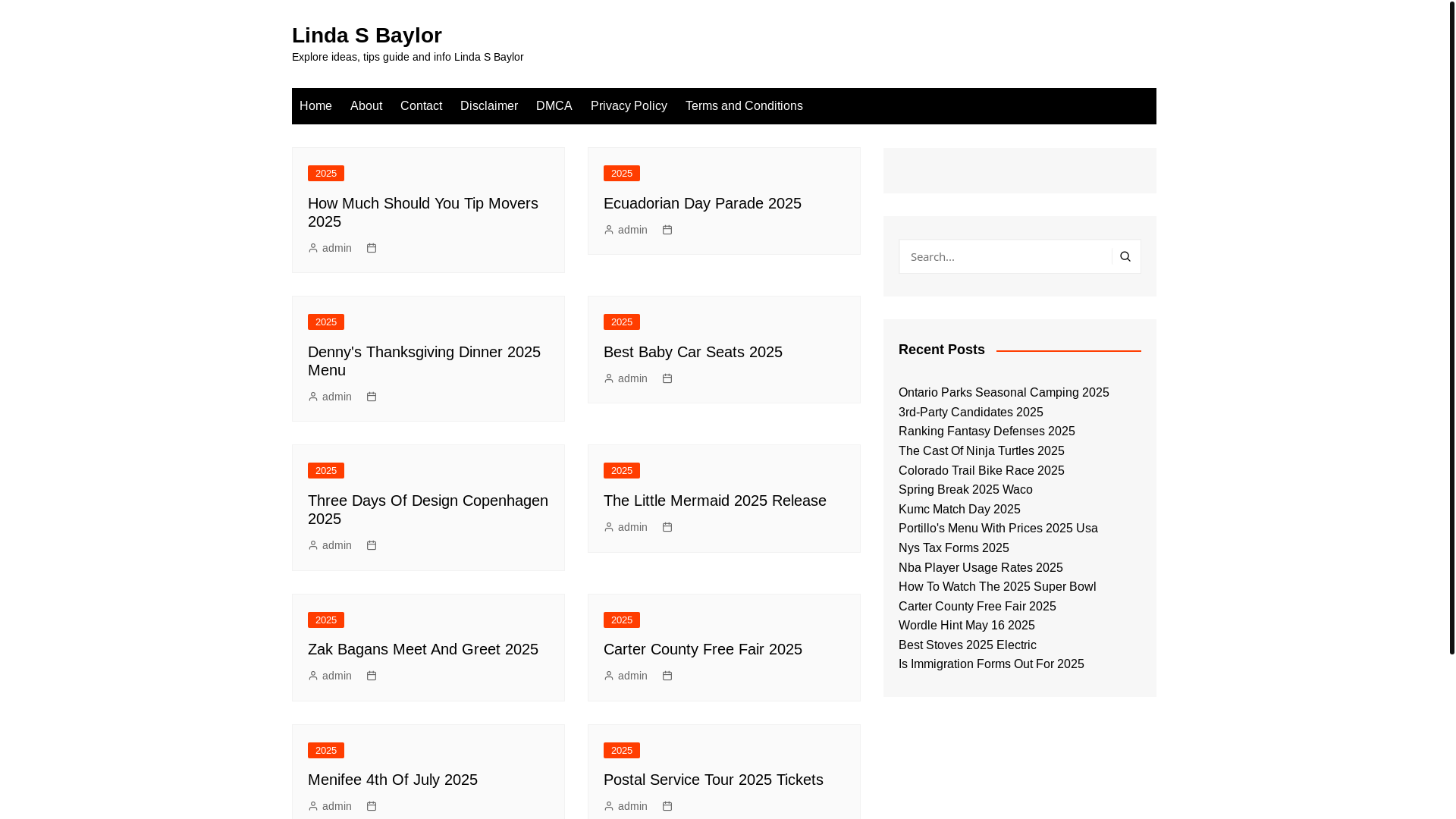1456x819 pixels.
Task: Open recent post The Cast Of Ninja Turtles 2025
Action: click(x=981, y=451)
